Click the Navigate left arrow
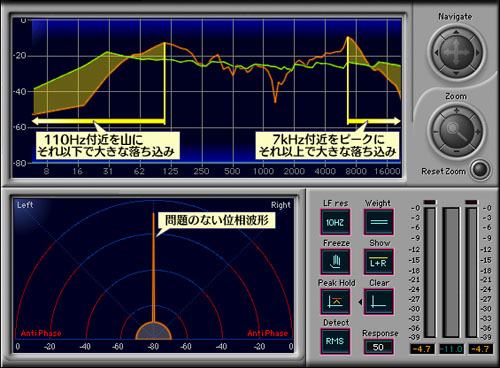The image size is (500, 368). (436, 53)
